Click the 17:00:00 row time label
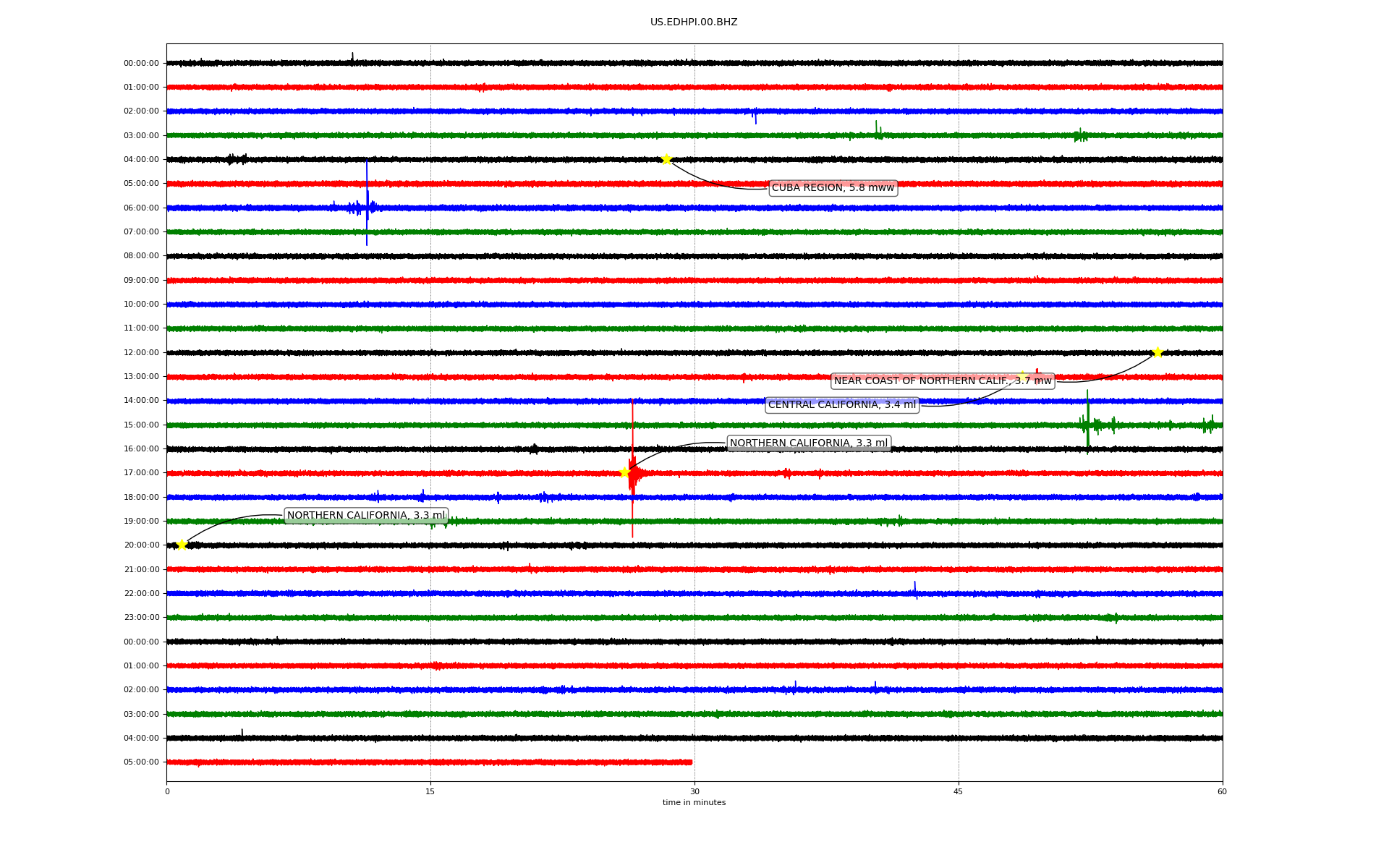1389x868 pixels. (x=141, y=473)
